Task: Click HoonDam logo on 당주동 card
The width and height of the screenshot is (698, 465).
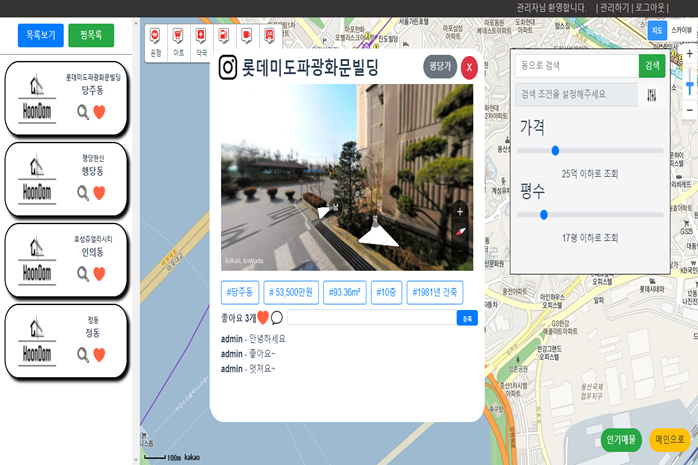Action: [37, 99]
